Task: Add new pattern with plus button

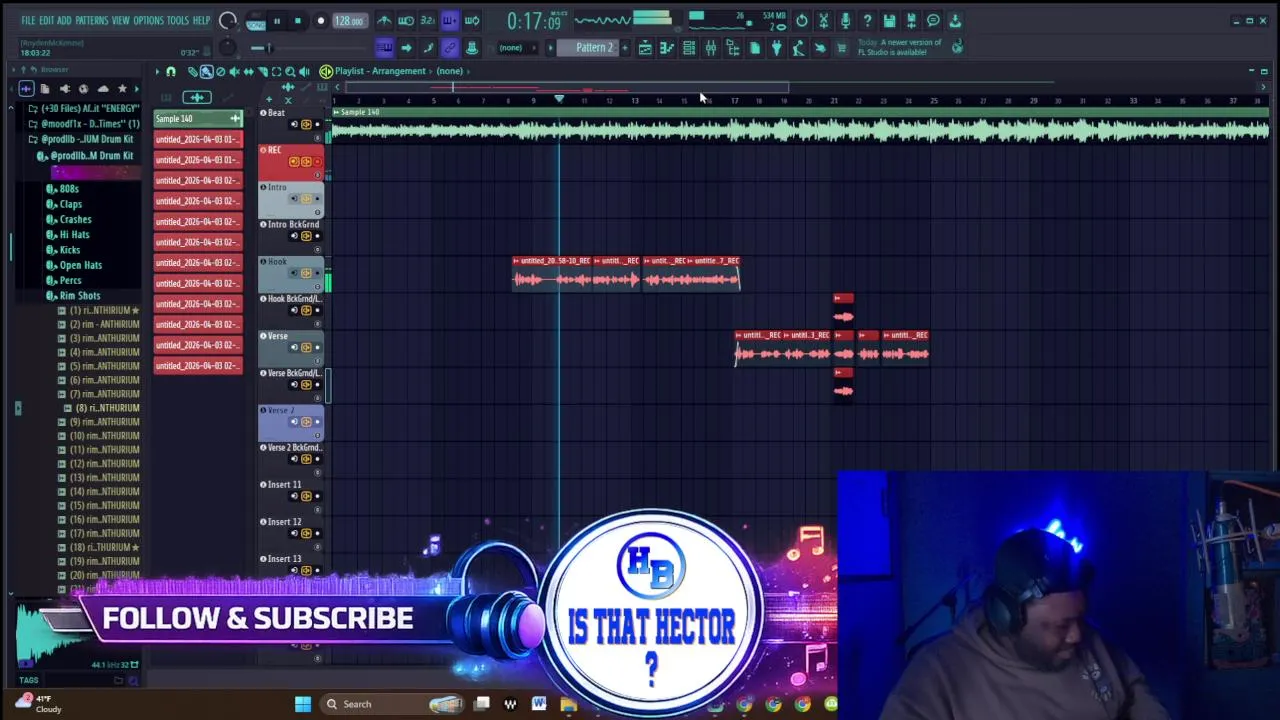Action: (x=625, y=48)
